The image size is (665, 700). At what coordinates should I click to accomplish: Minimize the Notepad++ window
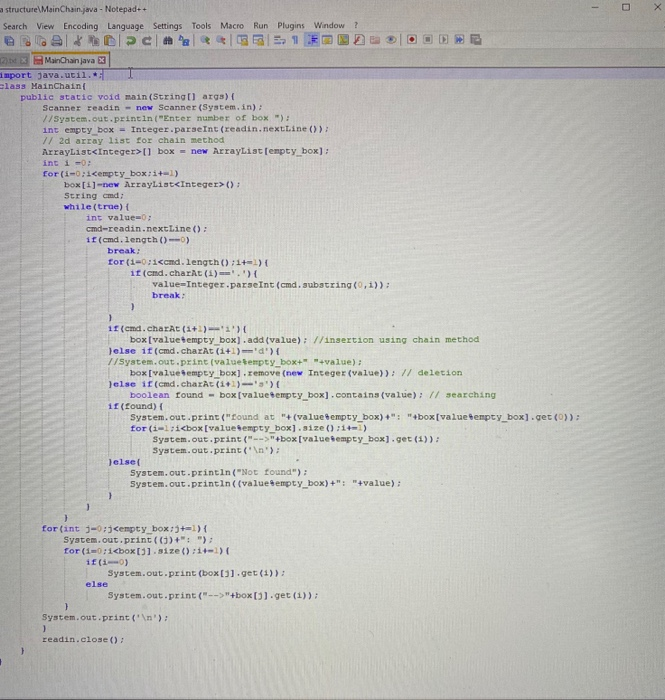(x=595, y=8)
